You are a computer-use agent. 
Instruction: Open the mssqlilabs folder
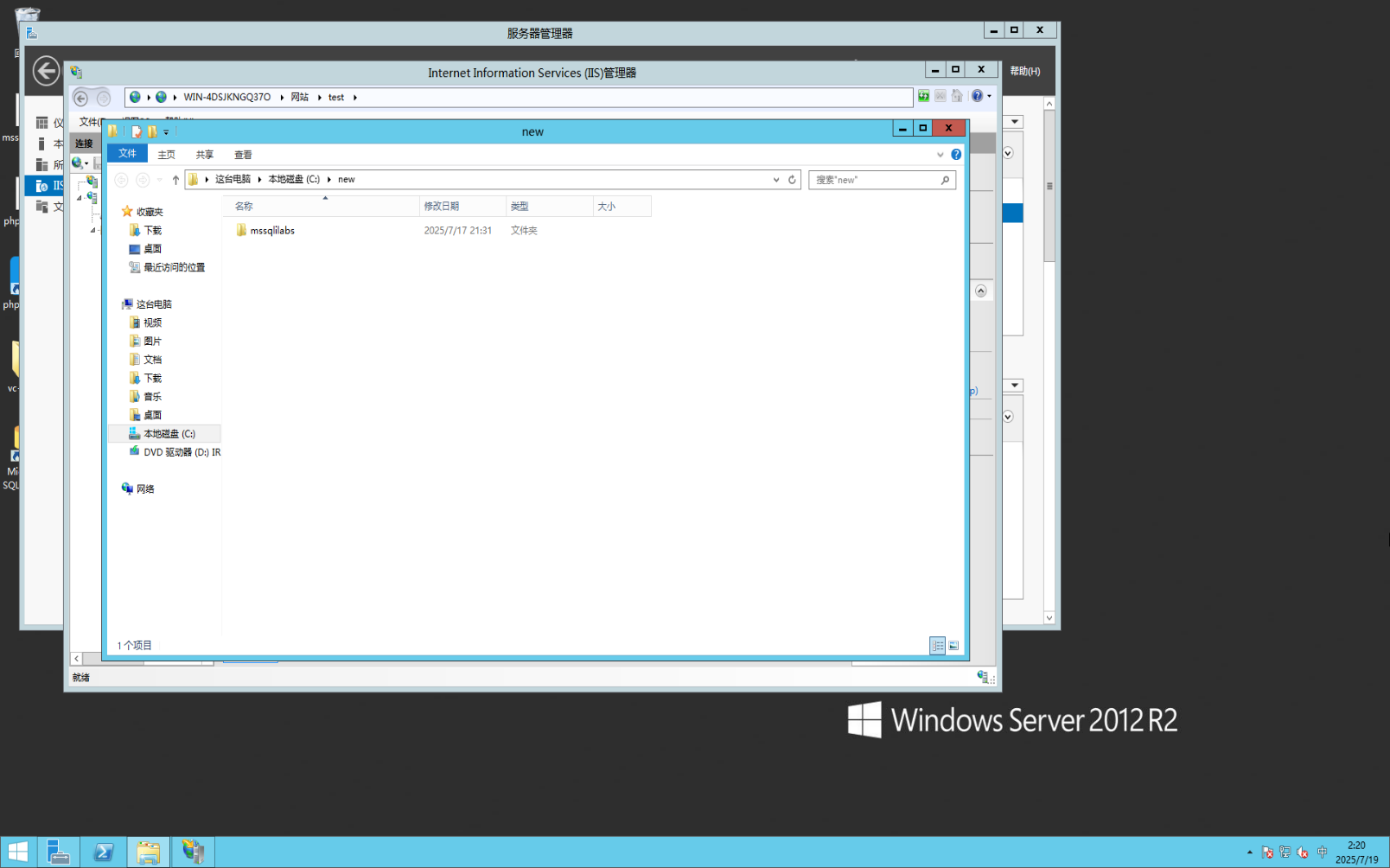(x=271, y=230)
